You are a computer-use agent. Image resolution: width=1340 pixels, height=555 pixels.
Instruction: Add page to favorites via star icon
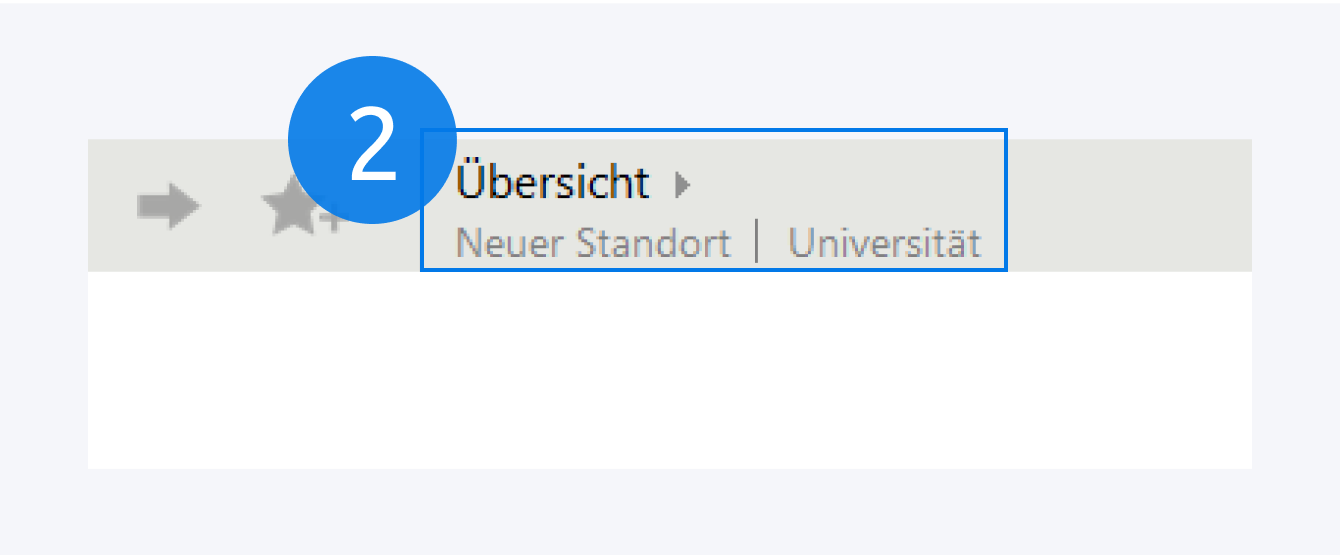coord(290,208)
